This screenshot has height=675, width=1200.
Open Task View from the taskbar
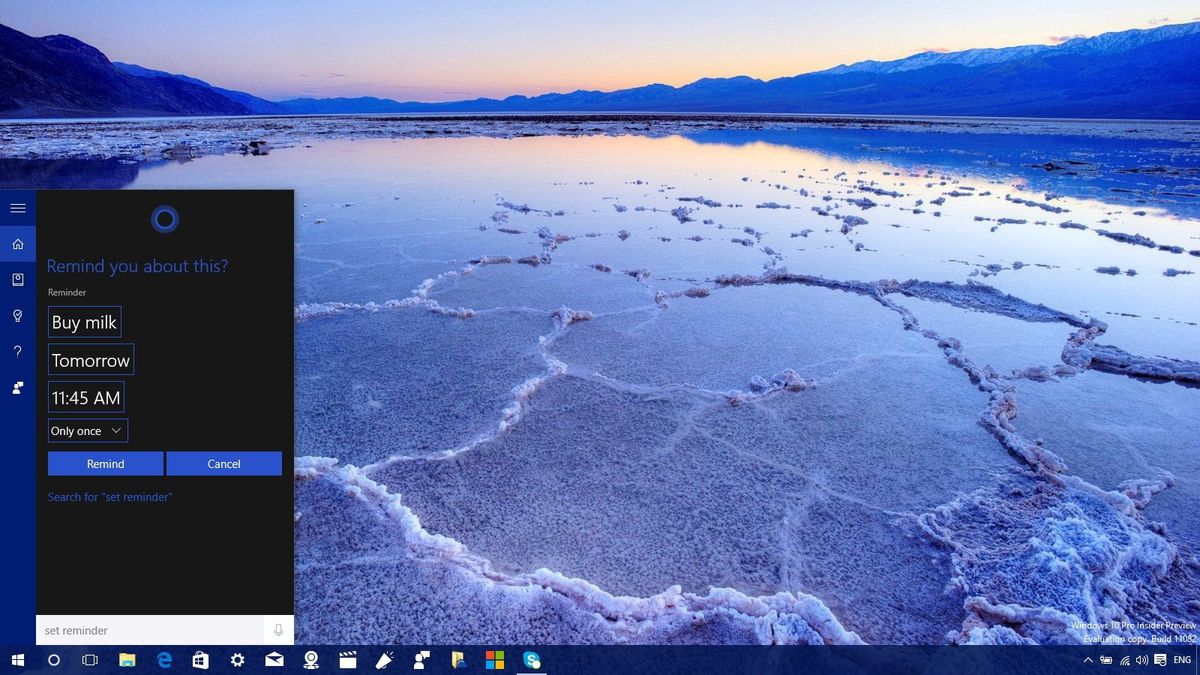(89, 660)
